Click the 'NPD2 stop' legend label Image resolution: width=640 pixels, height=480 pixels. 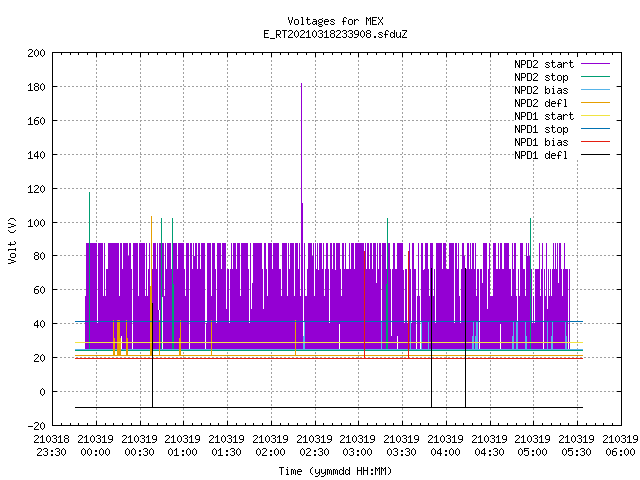pos(541,77)
